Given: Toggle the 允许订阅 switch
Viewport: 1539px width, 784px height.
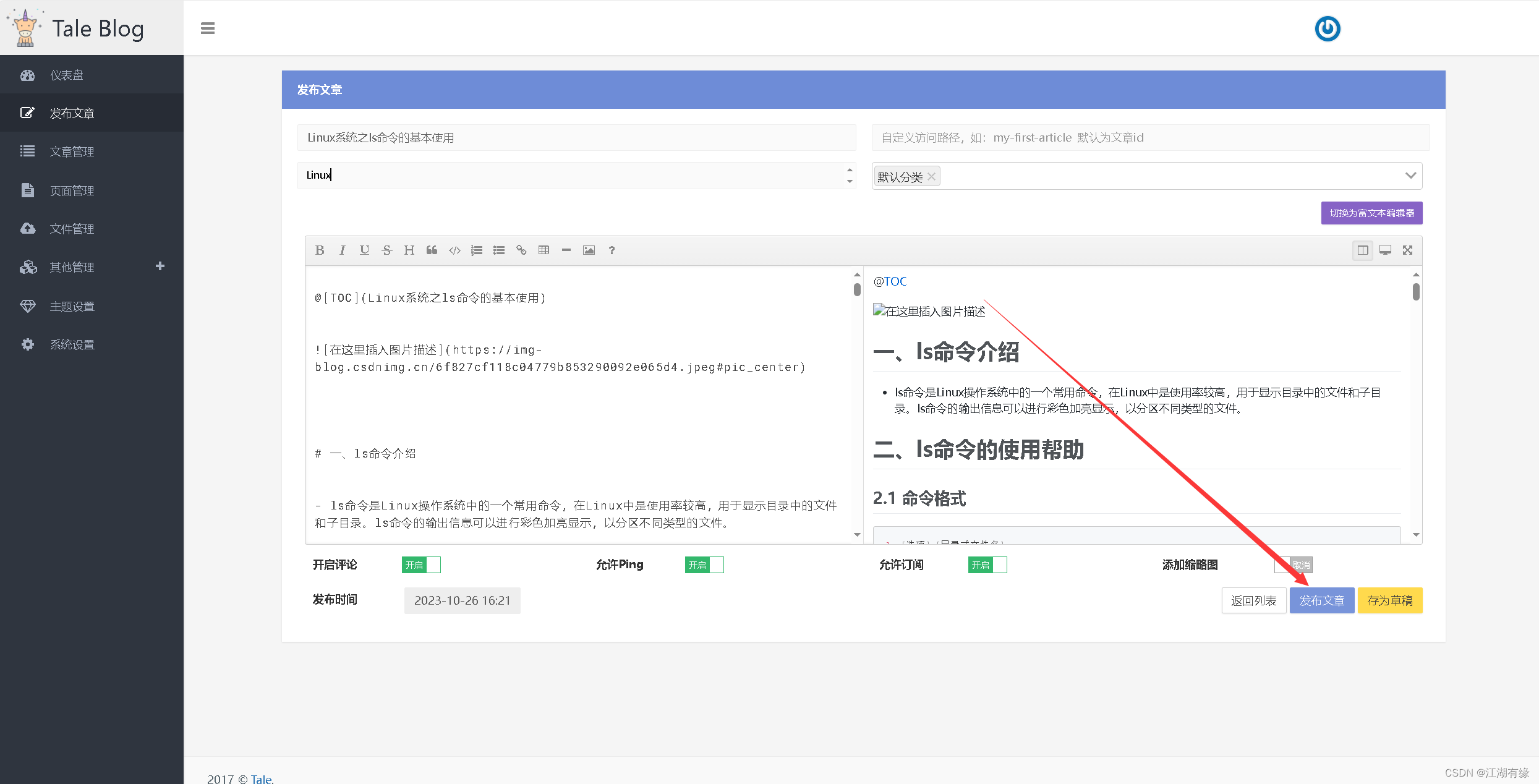Looking at the screenshot, I should [987, 565].
